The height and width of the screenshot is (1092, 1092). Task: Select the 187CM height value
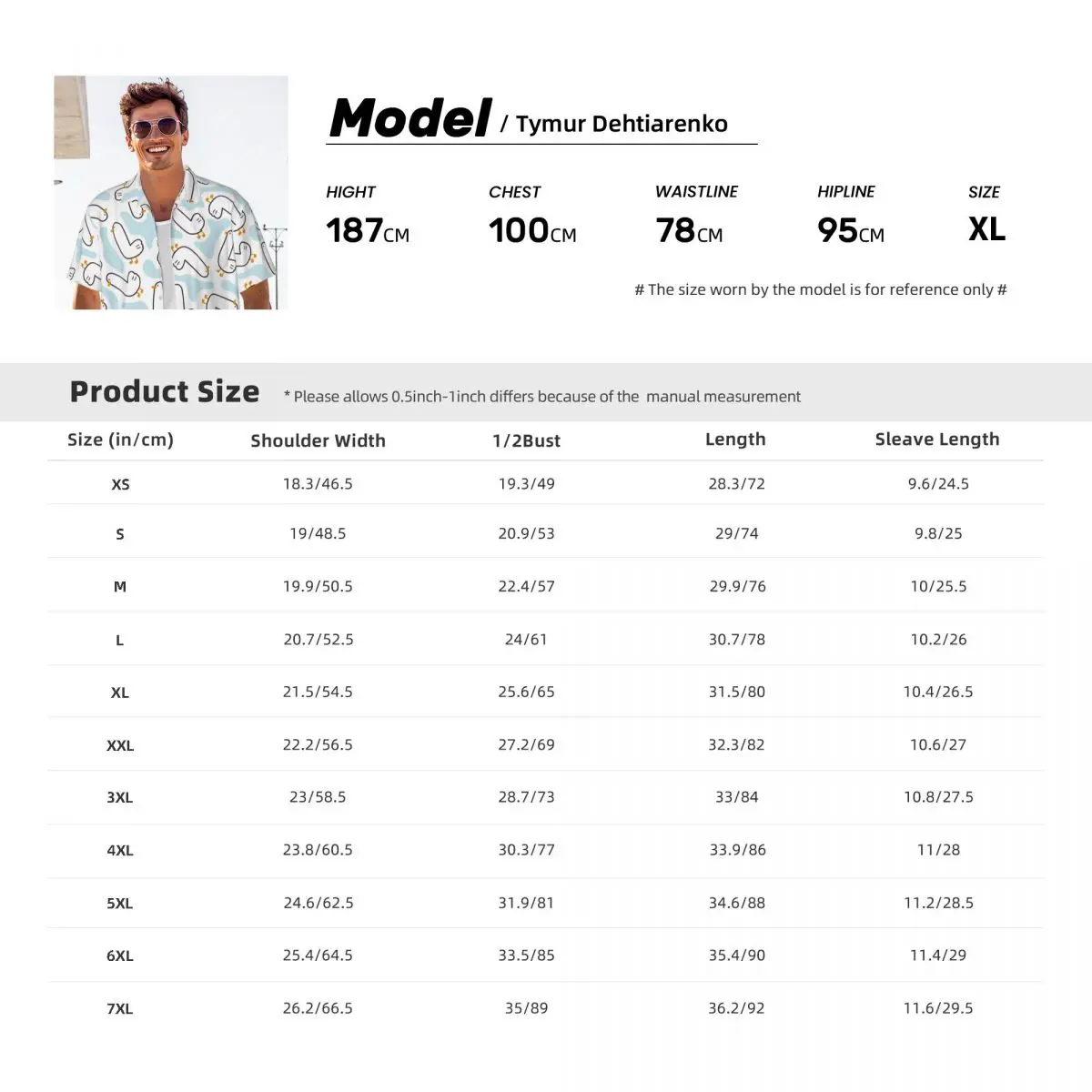click(x=368, y=231)
